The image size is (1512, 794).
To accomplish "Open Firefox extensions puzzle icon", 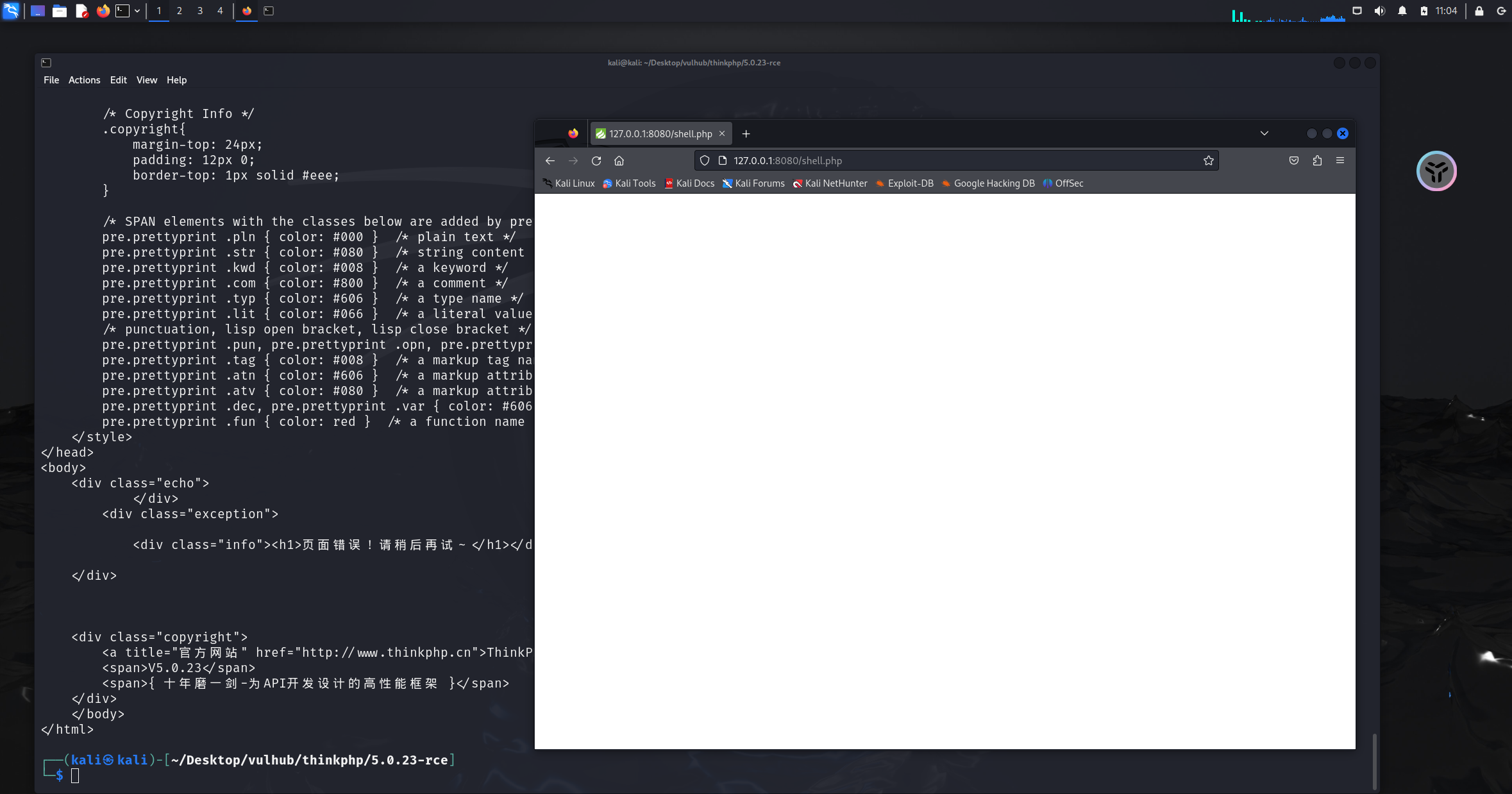I will (x=1317, y=161).
